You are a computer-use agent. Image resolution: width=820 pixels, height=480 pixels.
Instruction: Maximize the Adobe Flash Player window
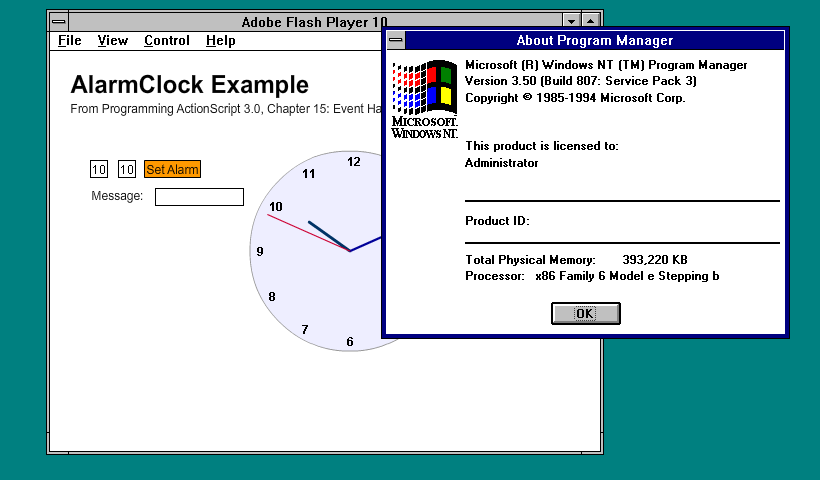pyautogui.click(x=590, y=22)
